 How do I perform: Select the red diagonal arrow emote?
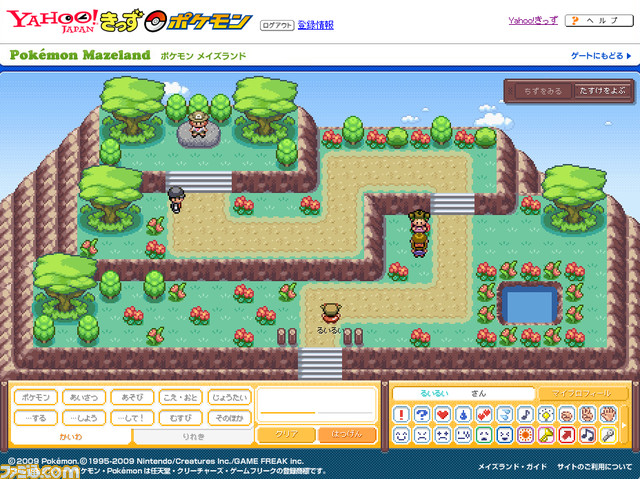567,435
